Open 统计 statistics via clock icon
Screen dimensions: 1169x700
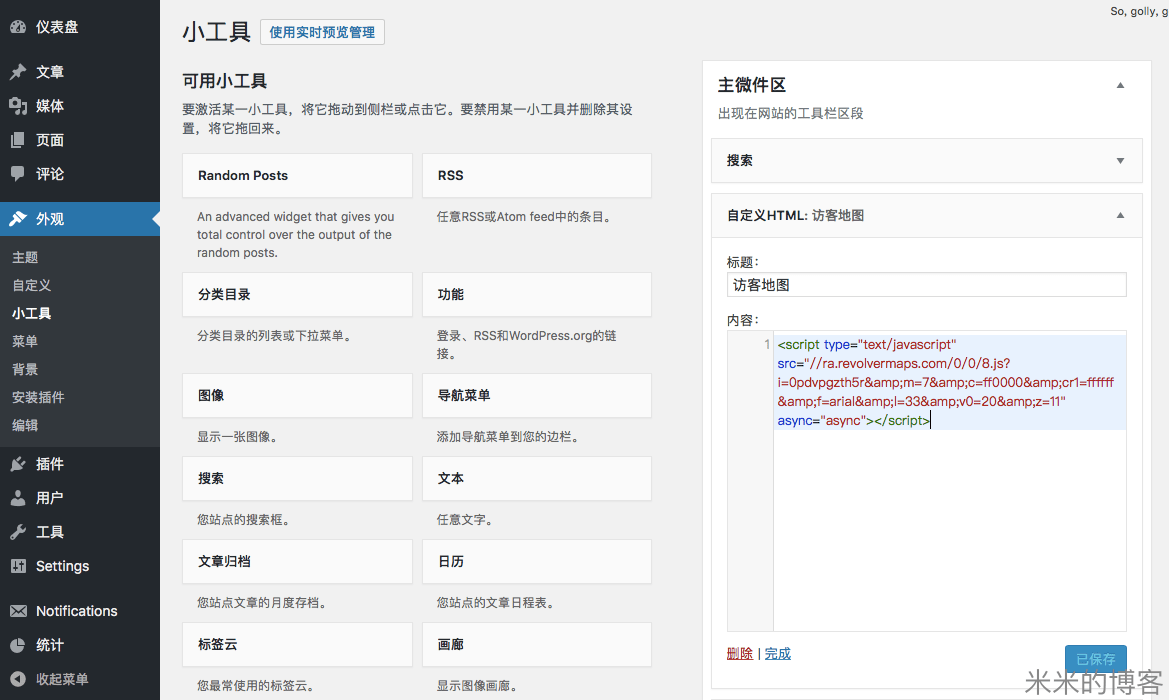[x=18, y=645]
